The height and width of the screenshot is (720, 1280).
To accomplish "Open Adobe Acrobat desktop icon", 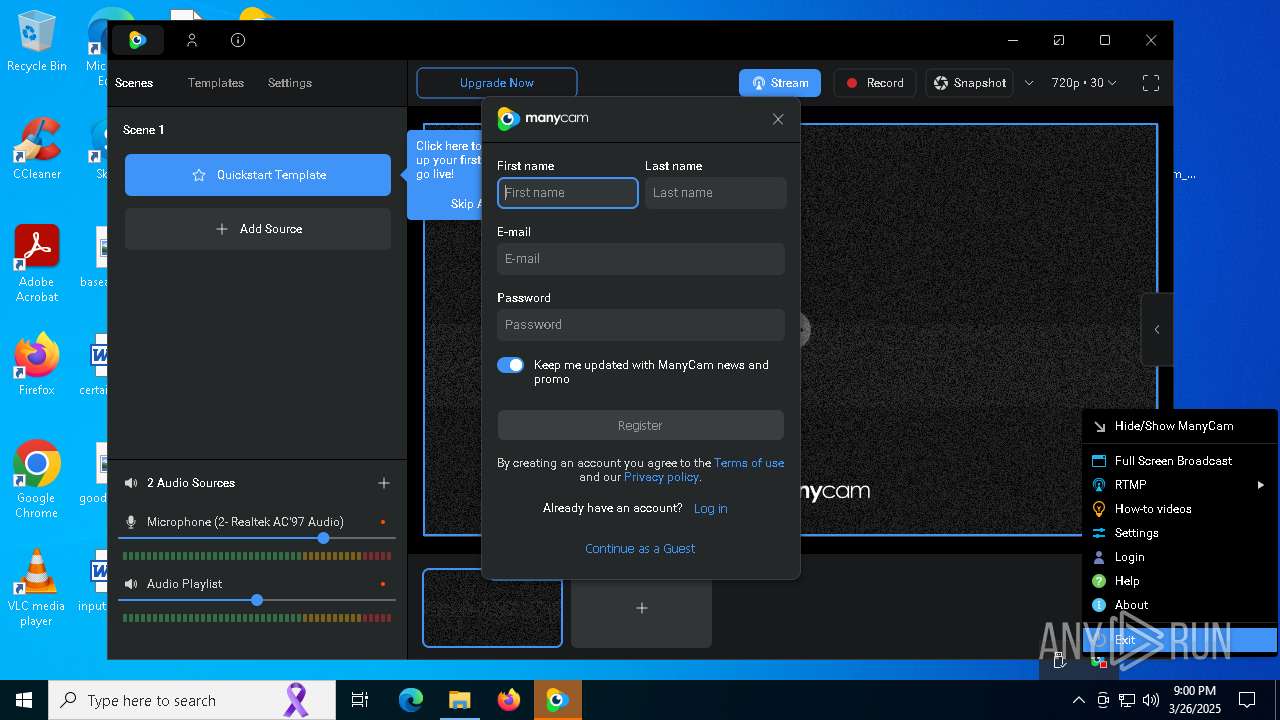I will [x=37, y=264].
